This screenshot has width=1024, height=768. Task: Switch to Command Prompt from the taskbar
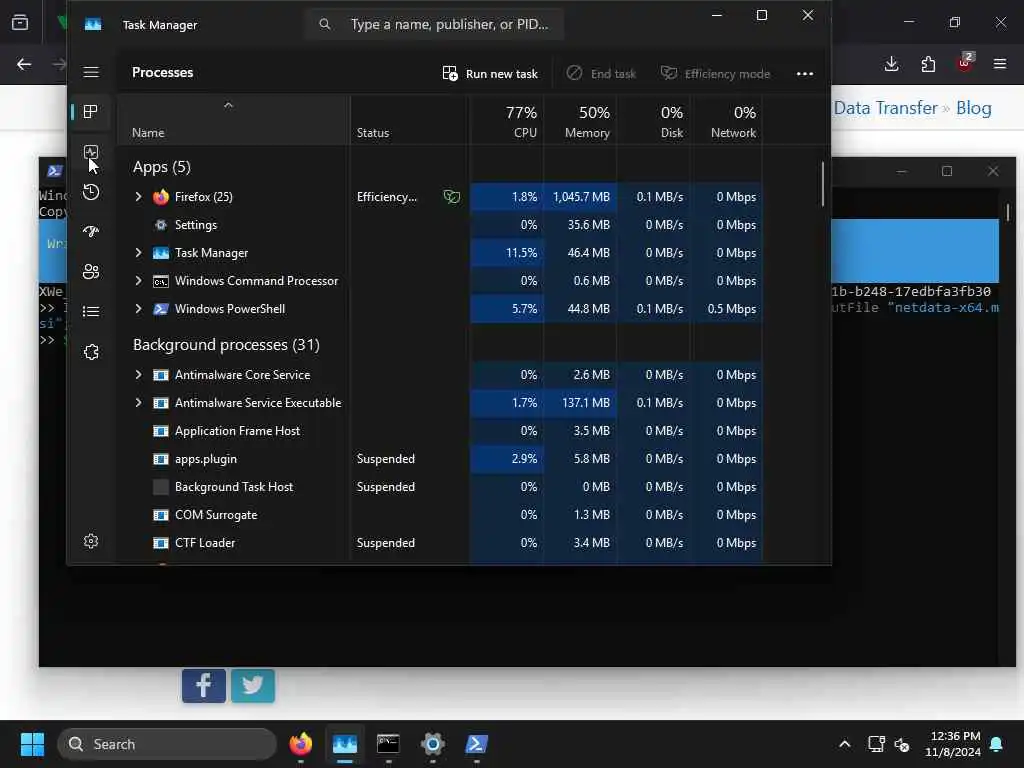click(x=388, y=744)
